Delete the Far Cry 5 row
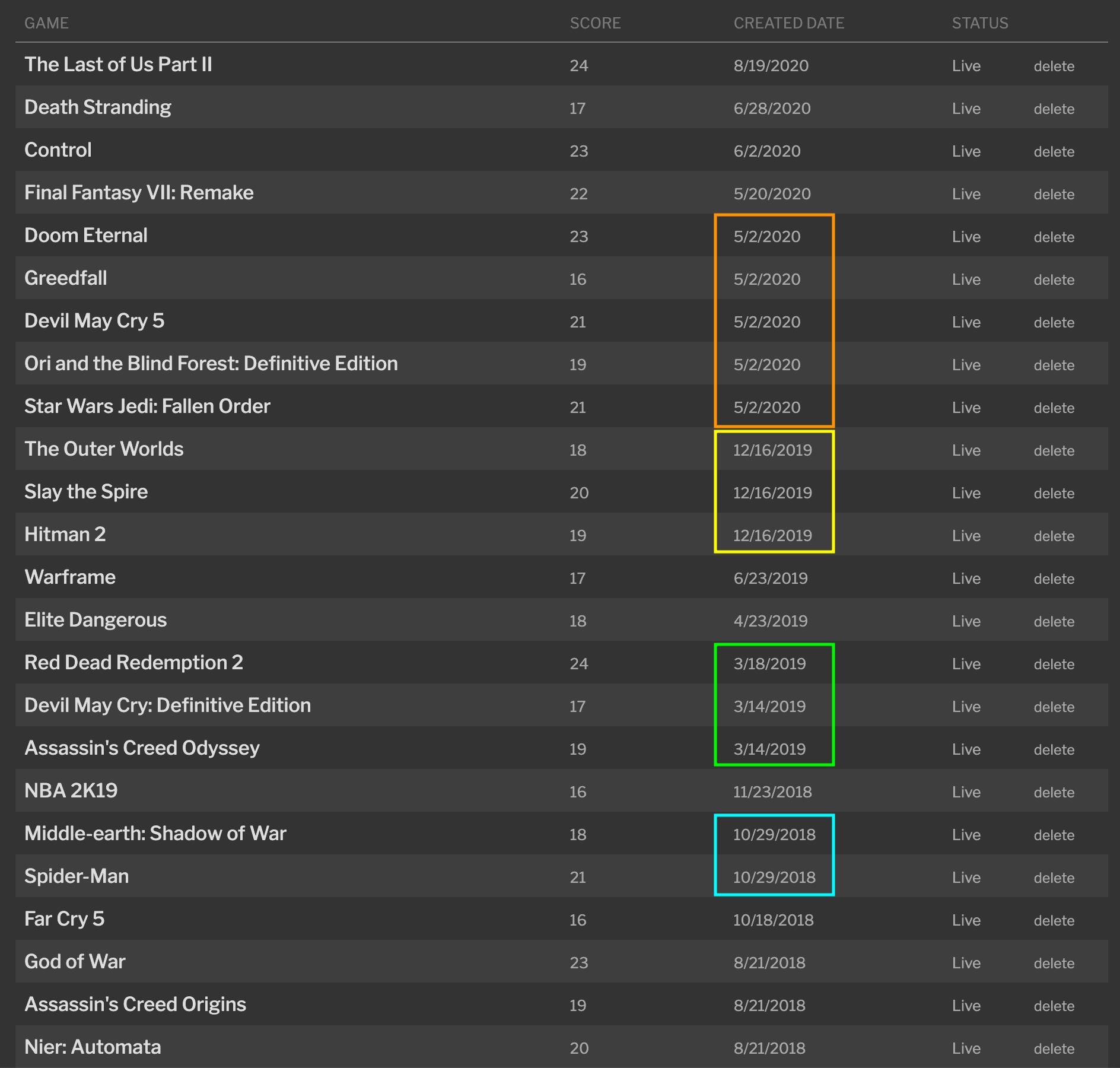1120x1068 pixels. pyautogui.click(x=1054, y=920)
